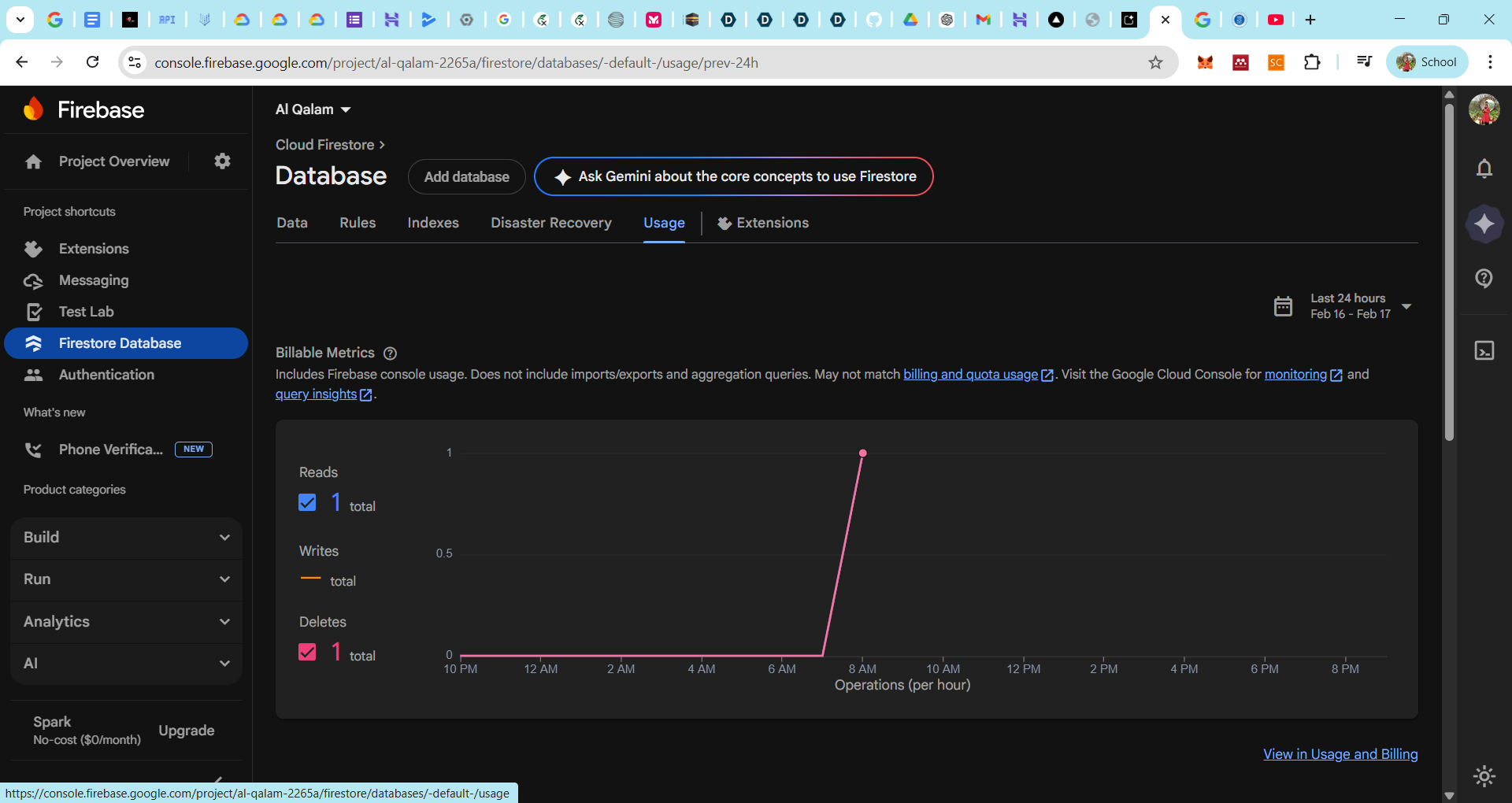The height and width of the screenshot is (803, 1512).
Task: Bookmark this page with the star icon
Action: [x=1155, y=62]
